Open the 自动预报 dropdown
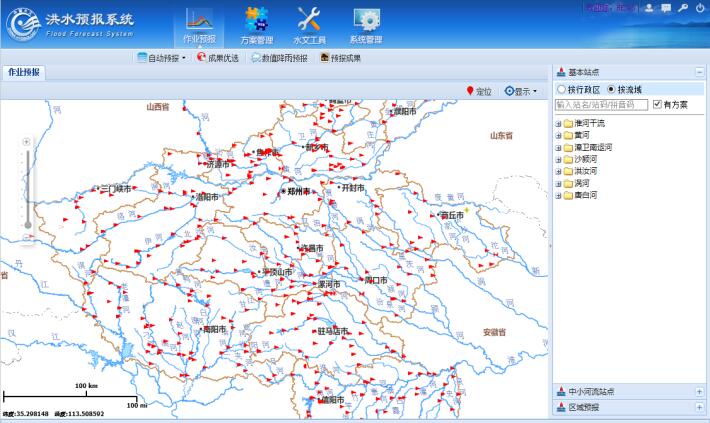The image size is (710, 423). tap(161, 58)
